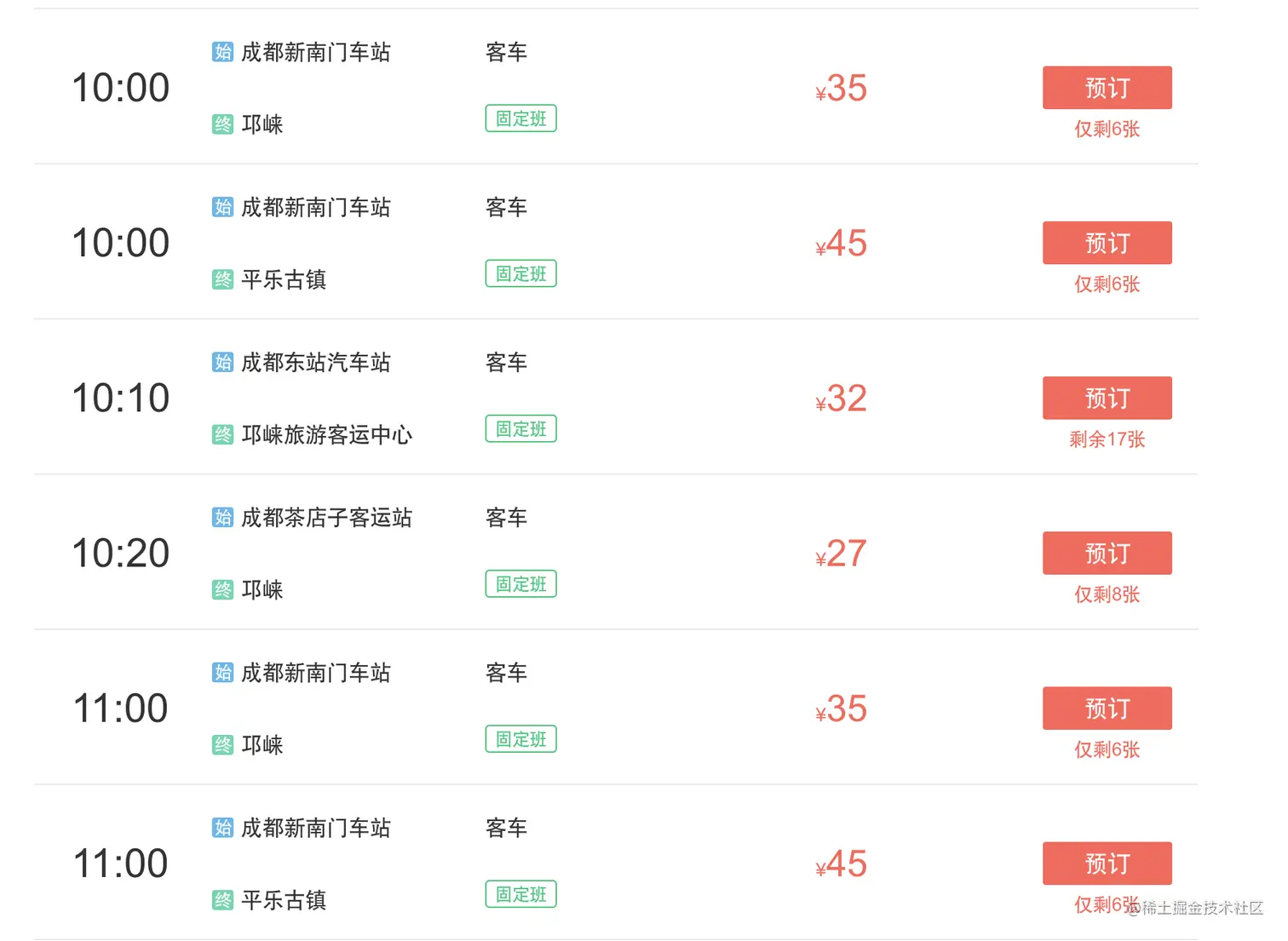
Task: Click start-station icon beside 成都茶店子客运站
Action: click(x=222, y=517)
